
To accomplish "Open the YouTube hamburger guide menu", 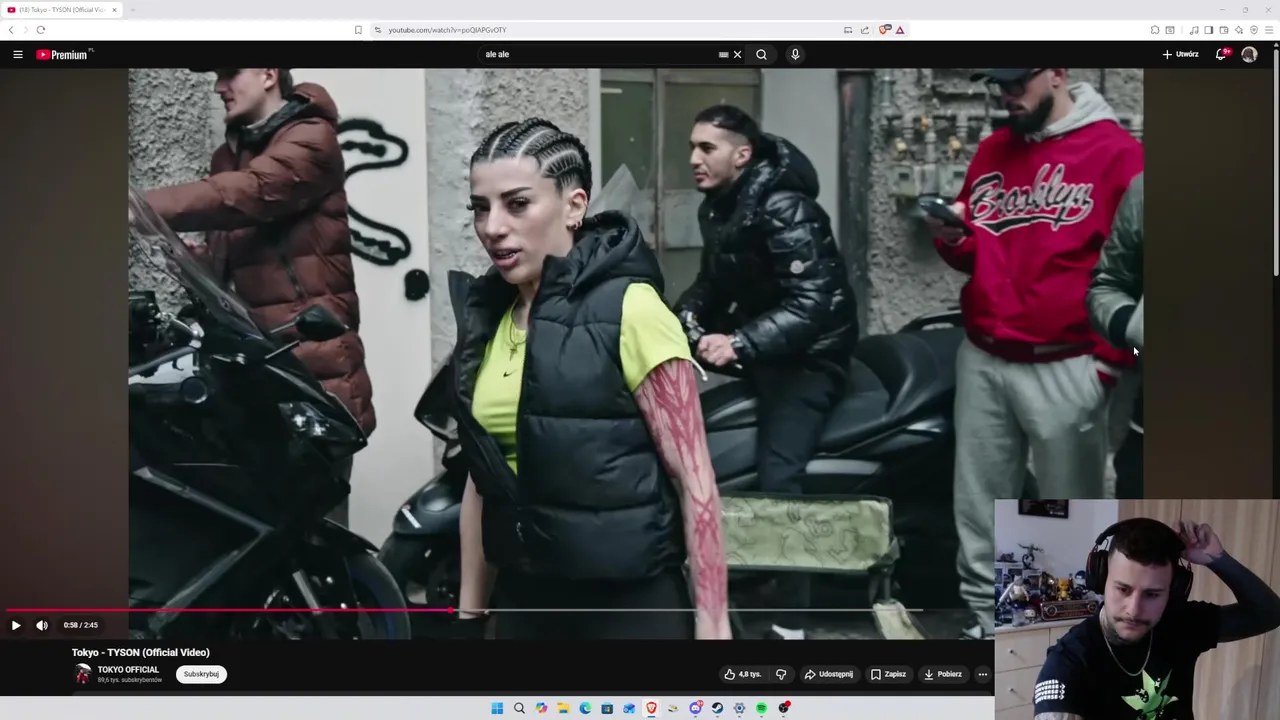I will [x=18, y=54].
